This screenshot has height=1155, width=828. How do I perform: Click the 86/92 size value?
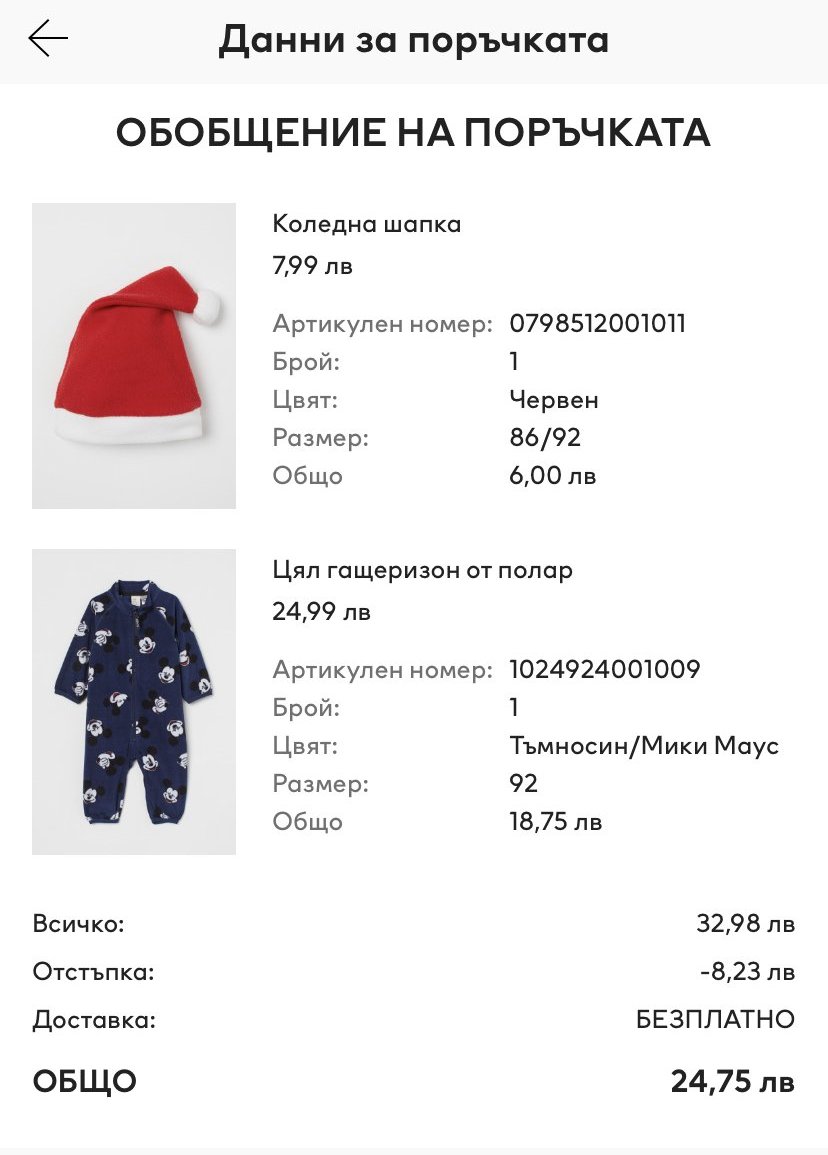[545, 438]
